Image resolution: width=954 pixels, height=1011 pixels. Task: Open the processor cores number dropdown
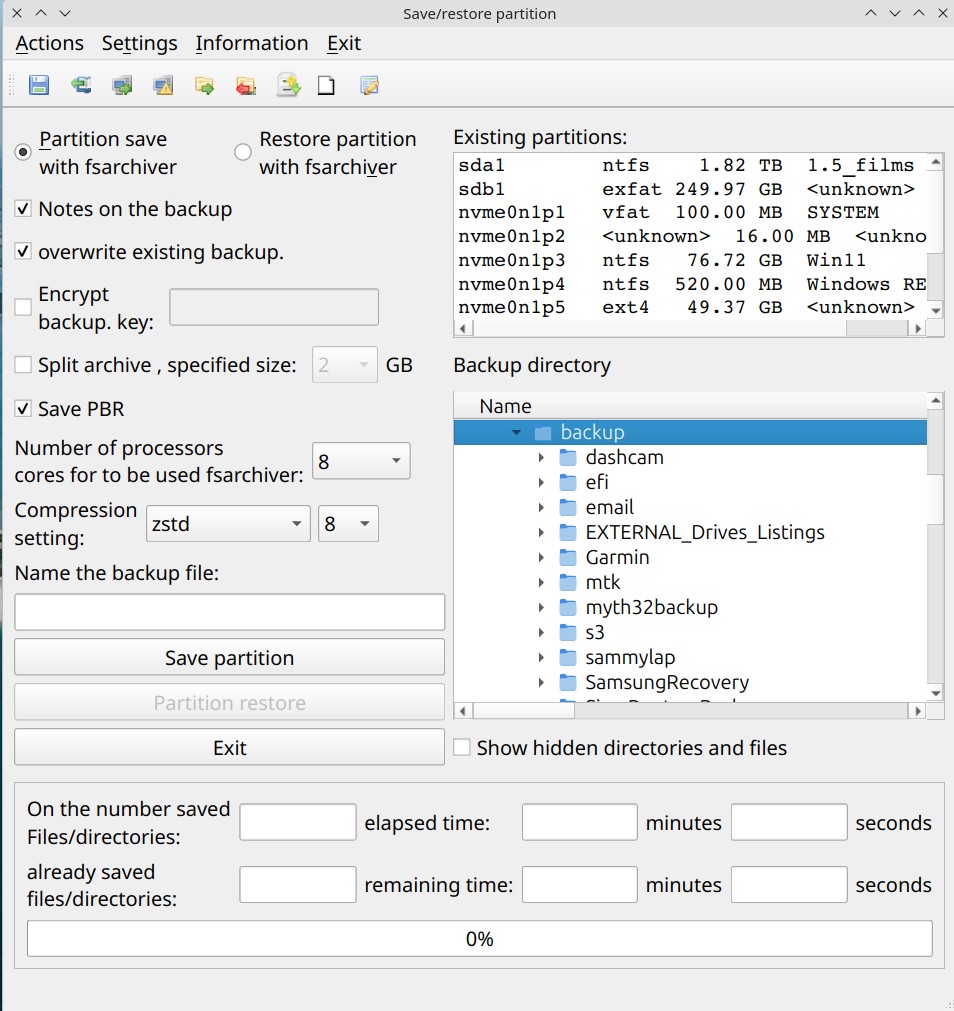[x=361, y=461]
